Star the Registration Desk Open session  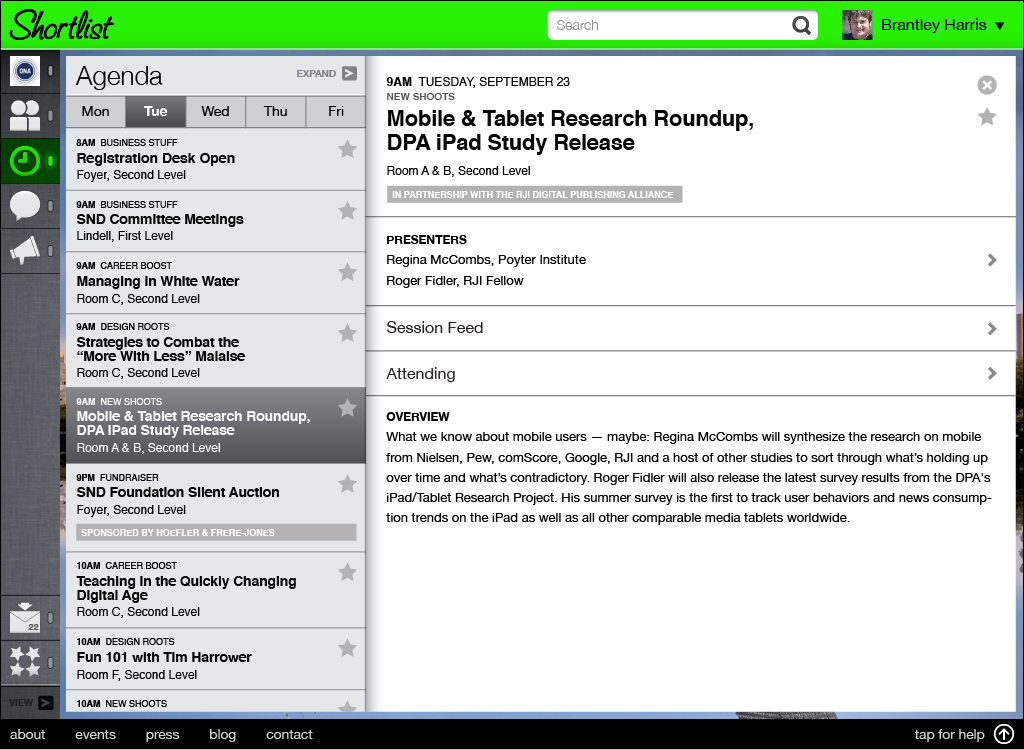(347, 149)
